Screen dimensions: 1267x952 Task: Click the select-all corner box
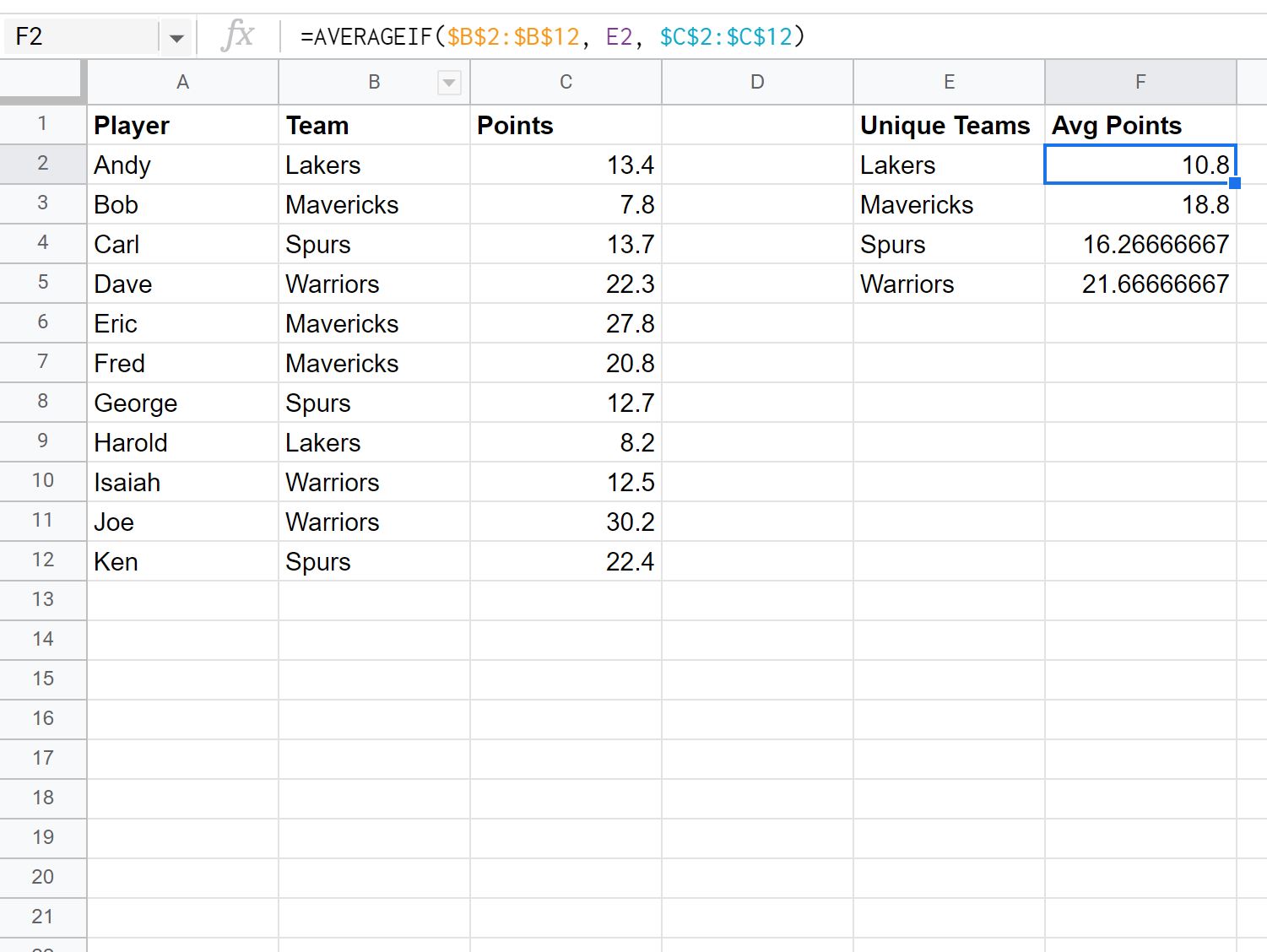pyautogui.click(x=42, y=82)
